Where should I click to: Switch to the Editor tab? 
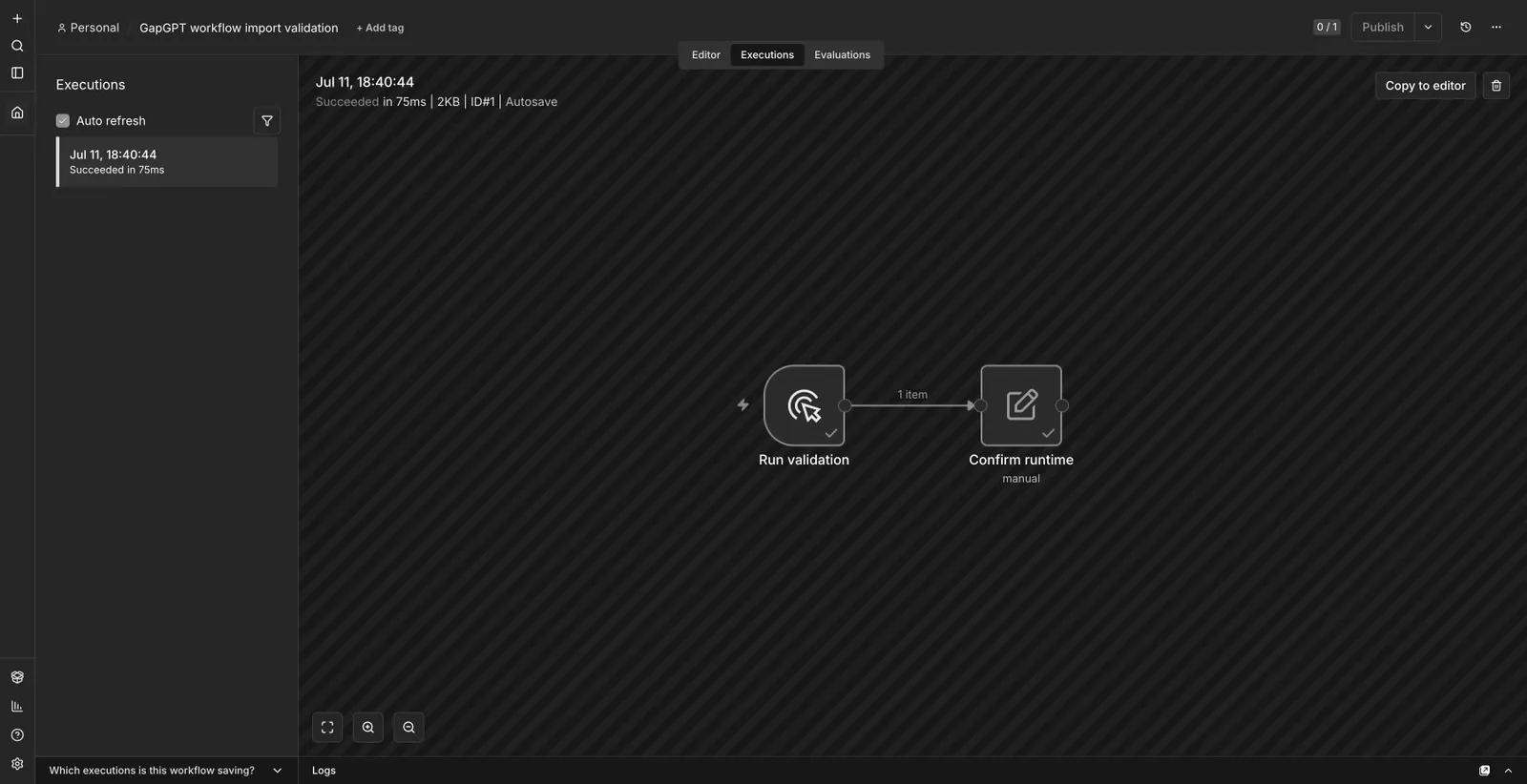click(x=706, y=55)
